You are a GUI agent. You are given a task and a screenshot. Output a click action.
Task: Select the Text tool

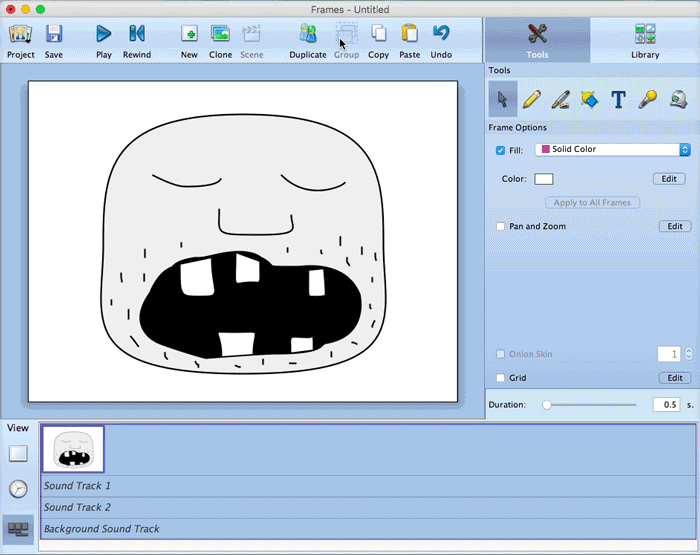click(618, 99)
